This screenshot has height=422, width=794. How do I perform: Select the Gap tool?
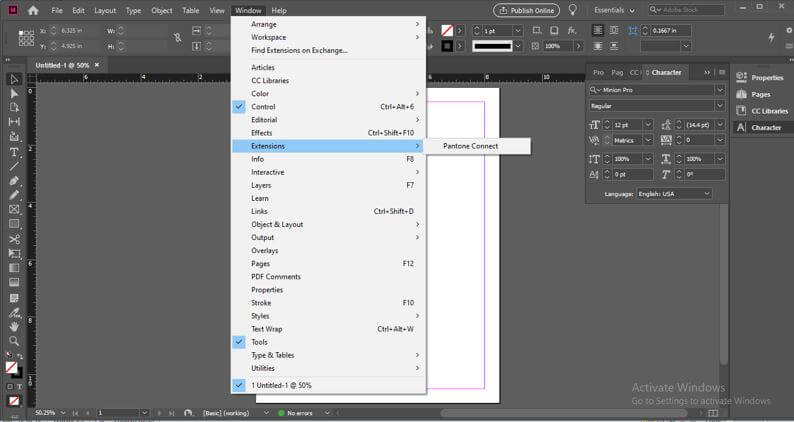coord(14,122)
